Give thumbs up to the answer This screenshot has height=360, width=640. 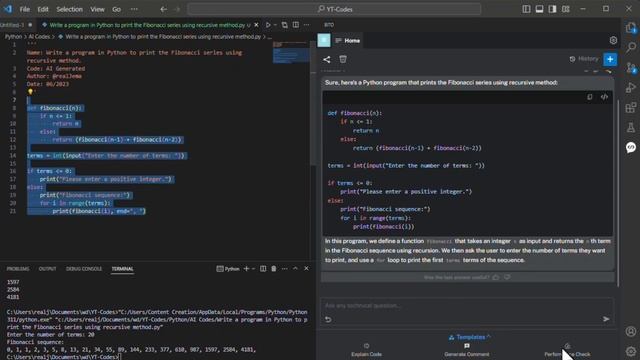tap(496, 277)
